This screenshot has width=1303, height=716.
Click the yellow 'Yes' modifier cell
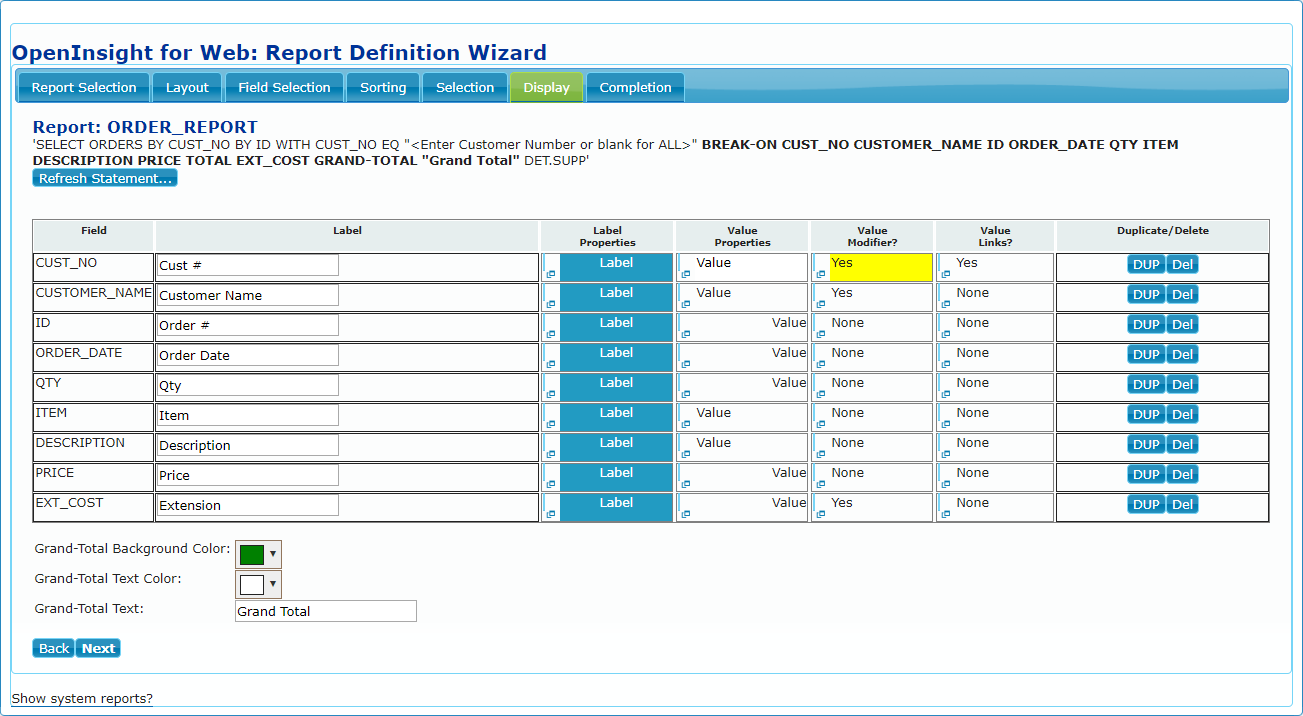coord(880,267)
